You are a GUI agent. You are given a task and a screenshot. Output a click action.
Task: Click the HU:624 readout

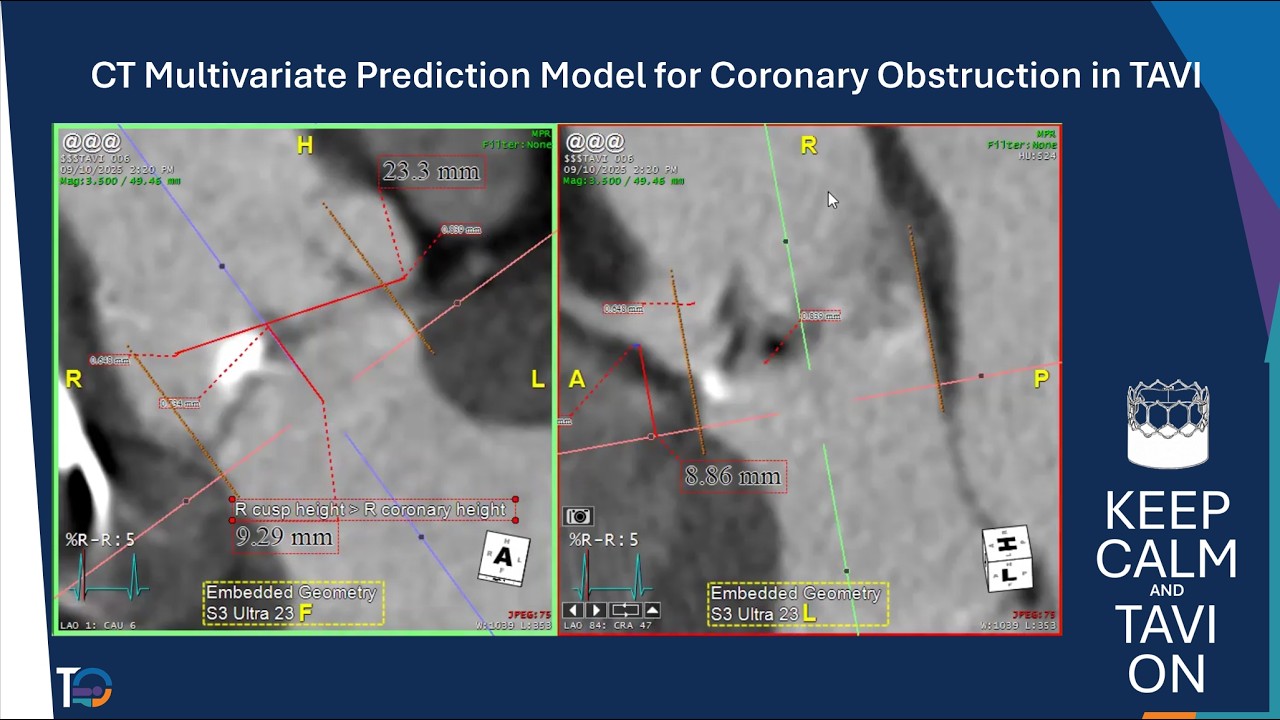[x=1037, y=156]
